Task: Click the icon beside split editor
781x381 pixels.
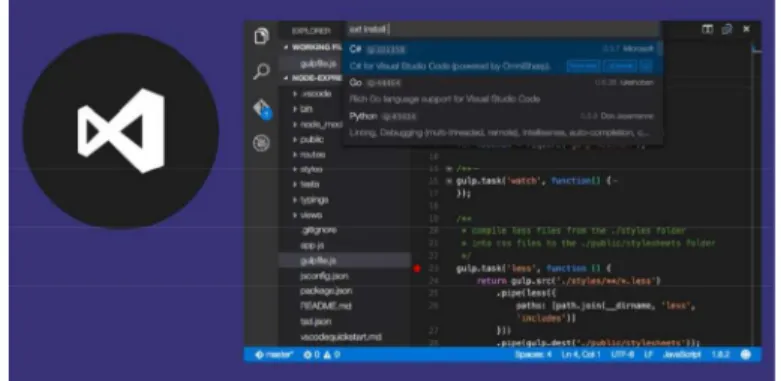Action: (727, 29)
